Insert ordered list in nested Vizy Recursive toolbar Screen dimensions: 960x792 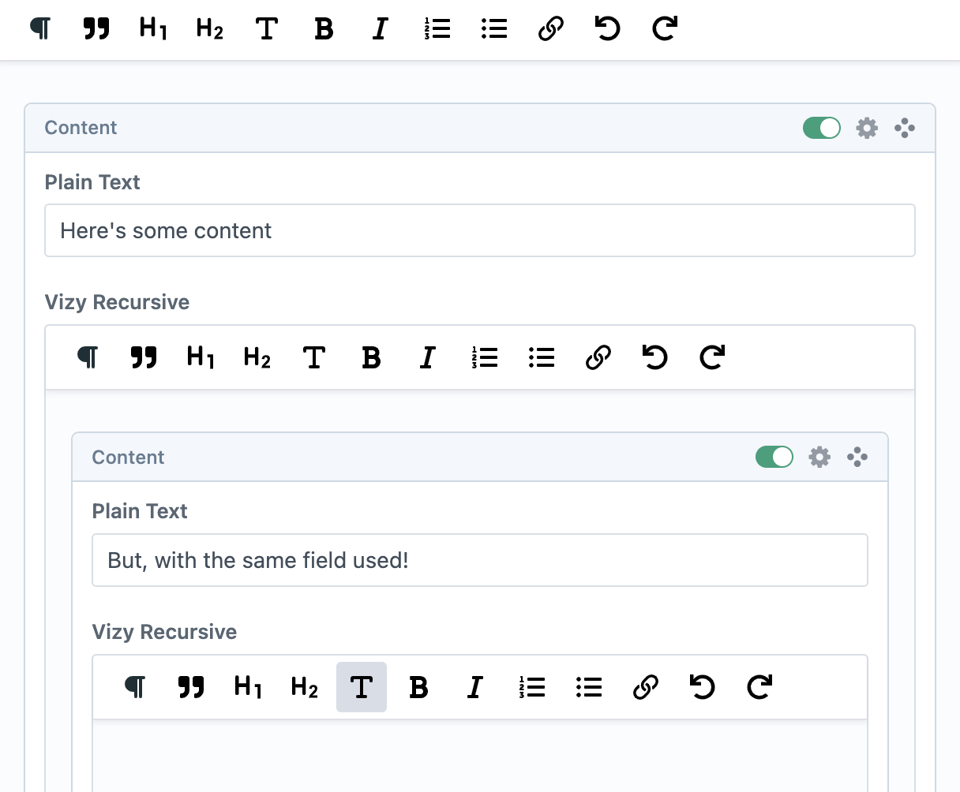click(531, 687)
